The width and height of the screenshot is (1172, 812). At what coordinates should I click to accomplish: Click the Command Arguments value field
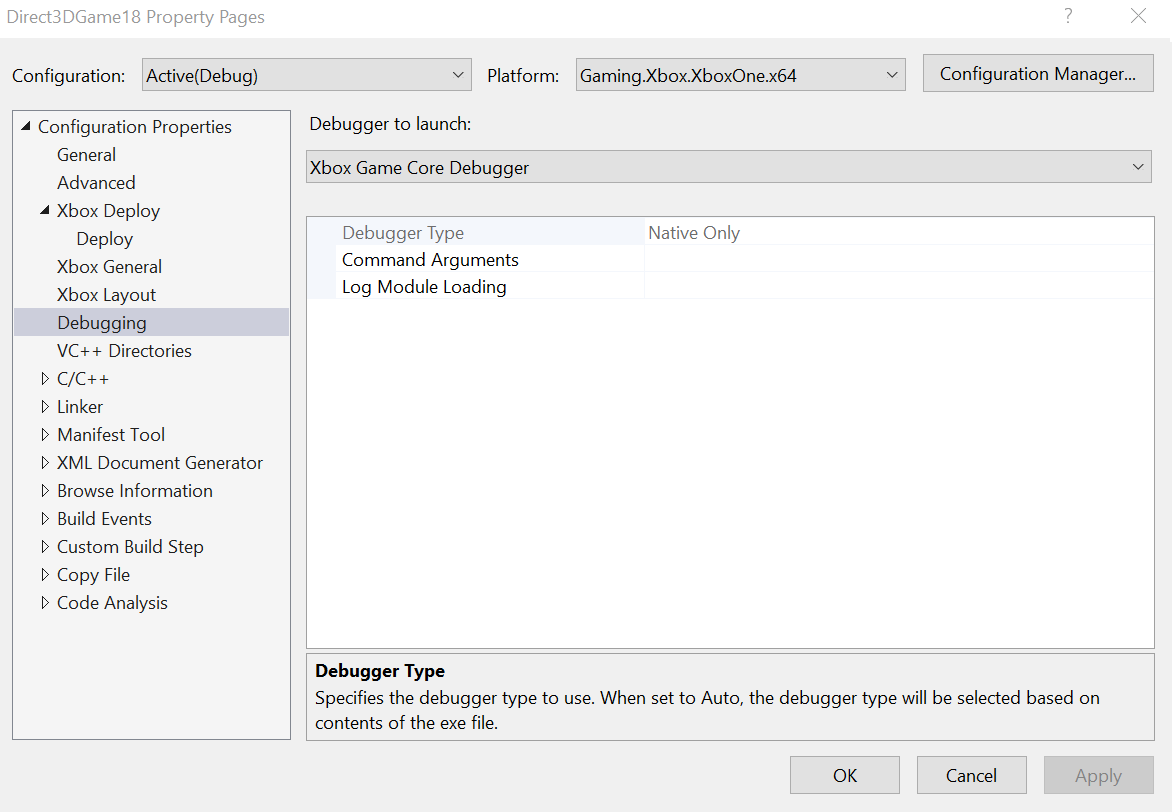point(898,259)
